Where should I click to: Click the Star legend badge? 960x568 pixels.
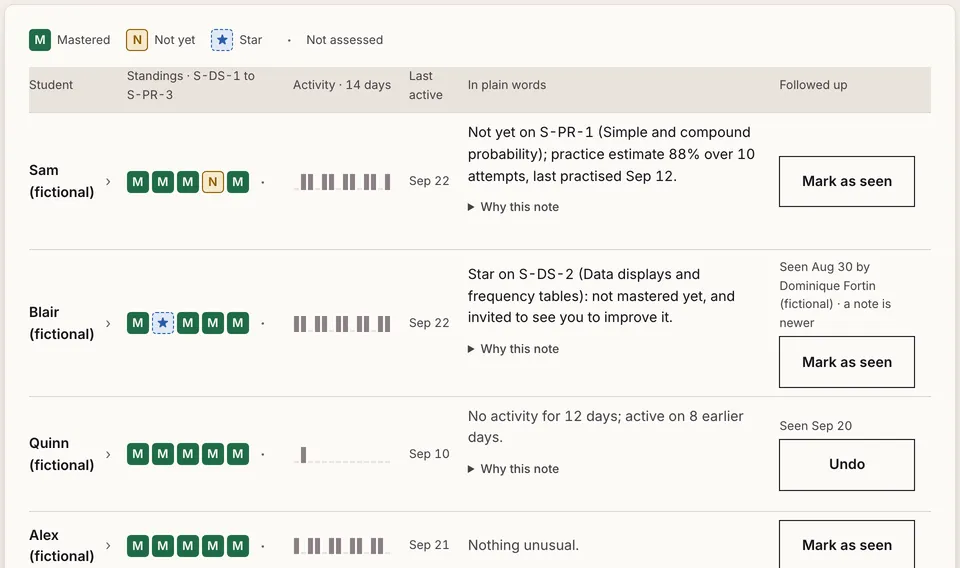point(222,40)
